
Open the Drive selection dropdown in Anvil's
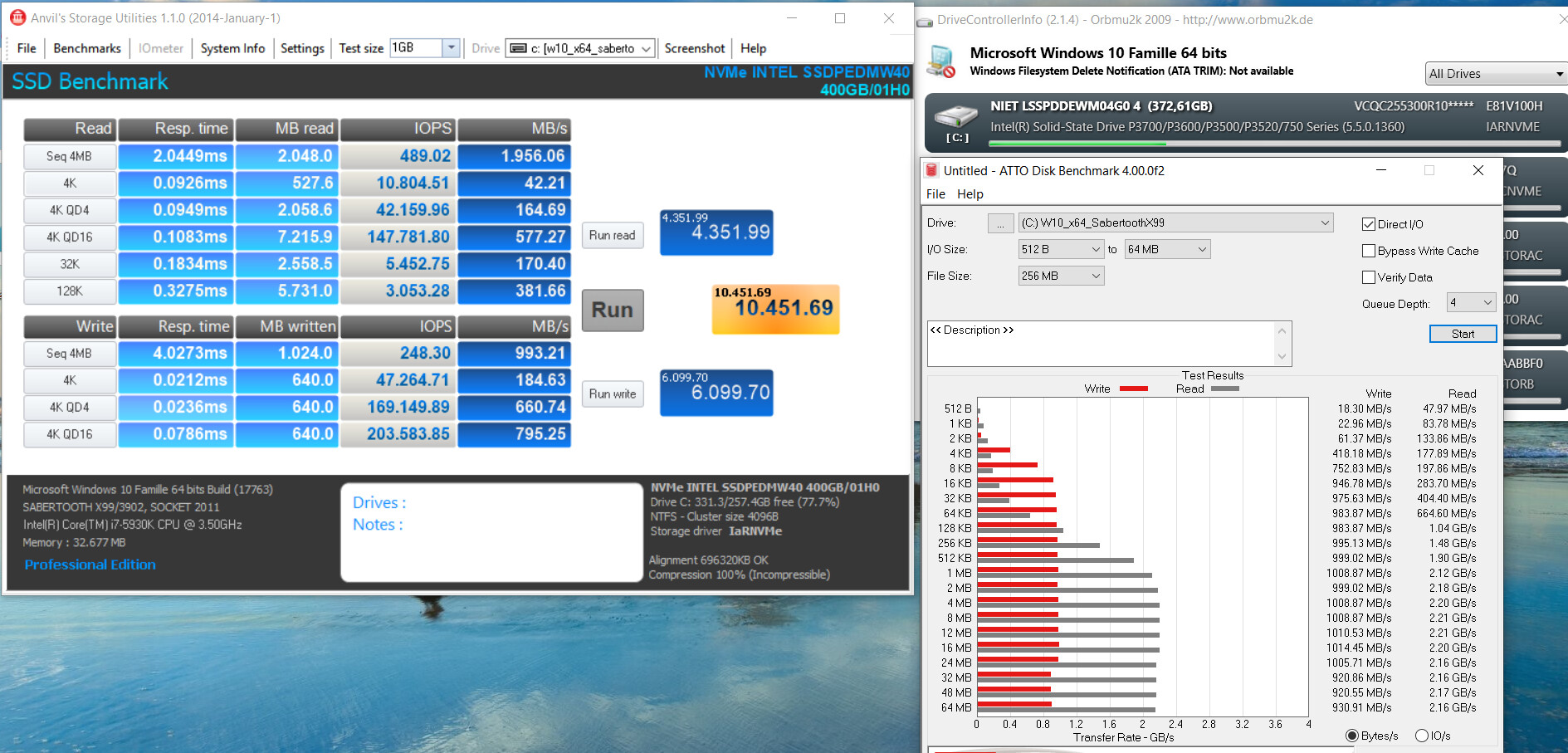(x=580, y=48)
